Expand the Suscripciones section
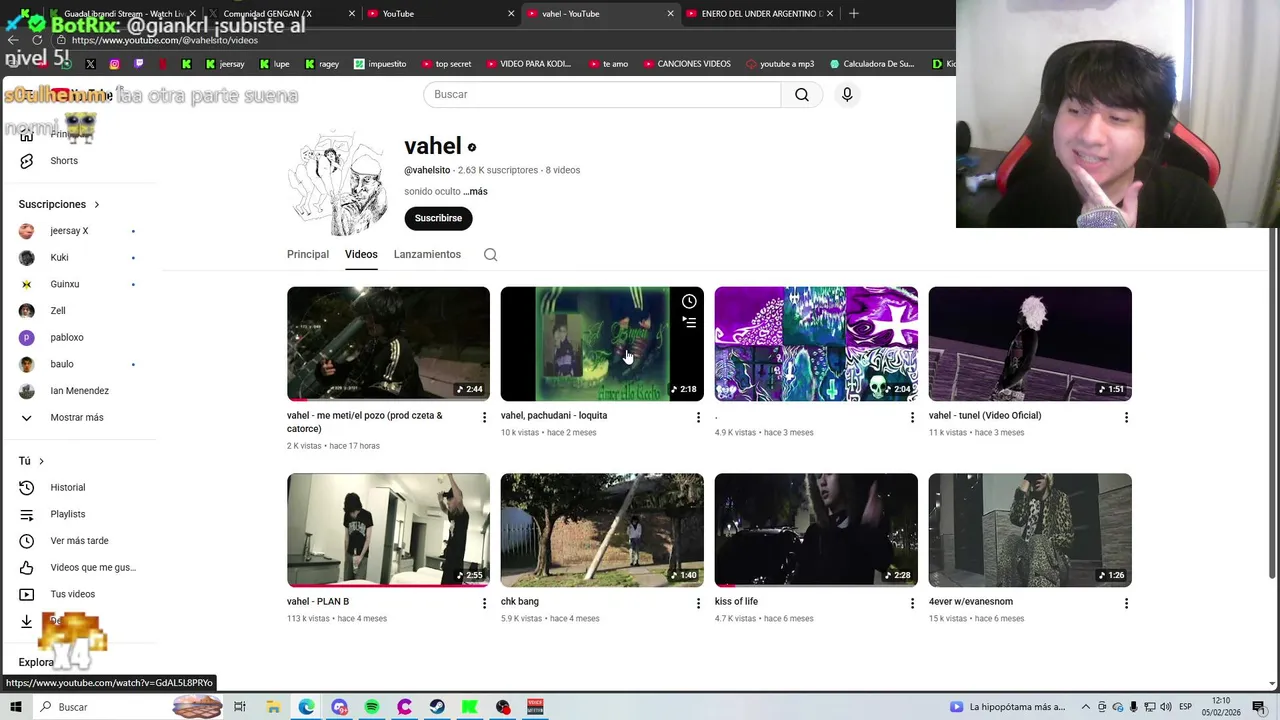Viewport: 1280px width, 720px height. pos(59,204)
